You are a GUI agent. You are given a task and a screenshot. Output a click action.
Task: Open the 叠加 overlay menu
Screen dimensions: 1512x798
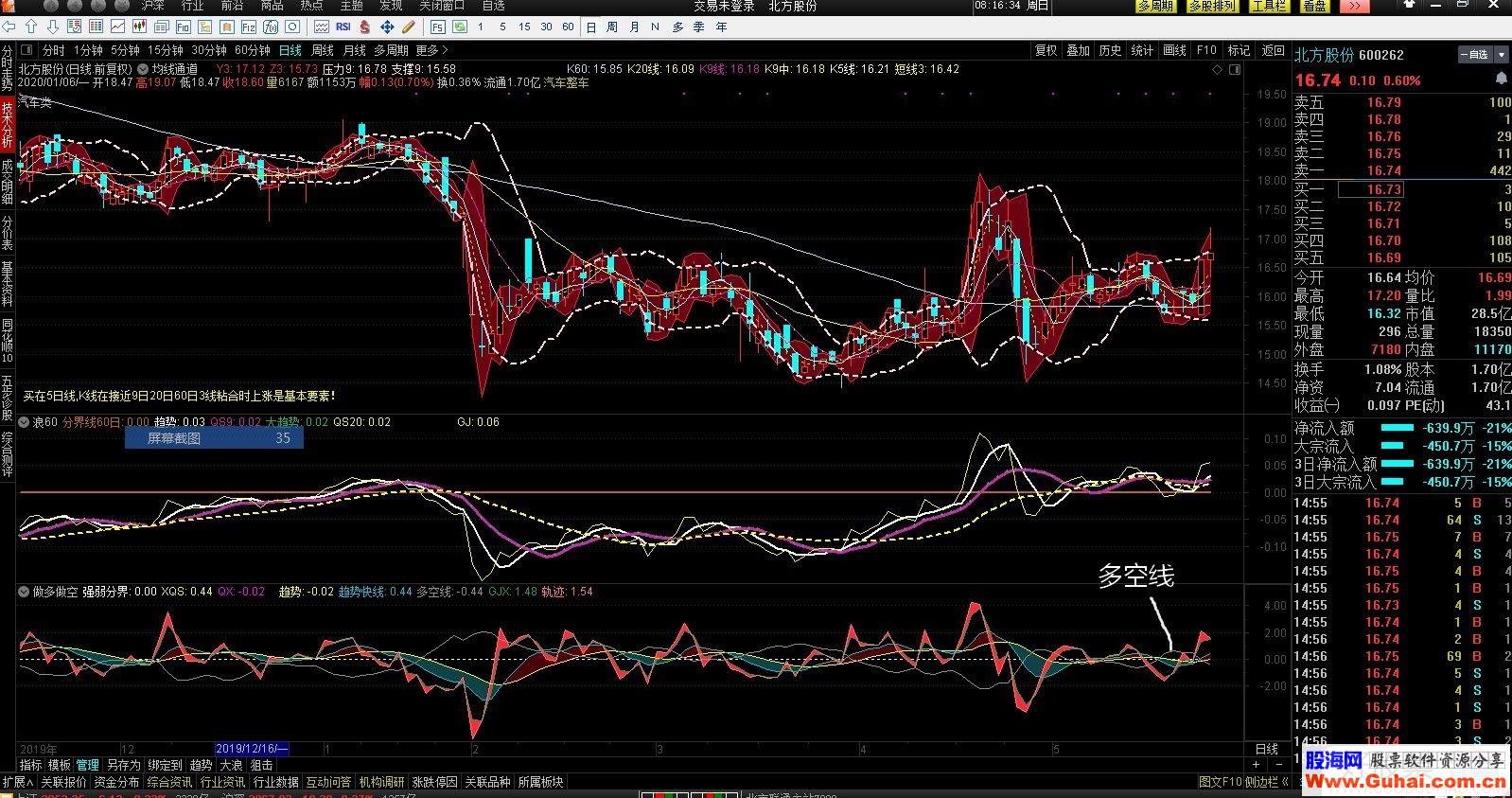[x=1078, y=50]
